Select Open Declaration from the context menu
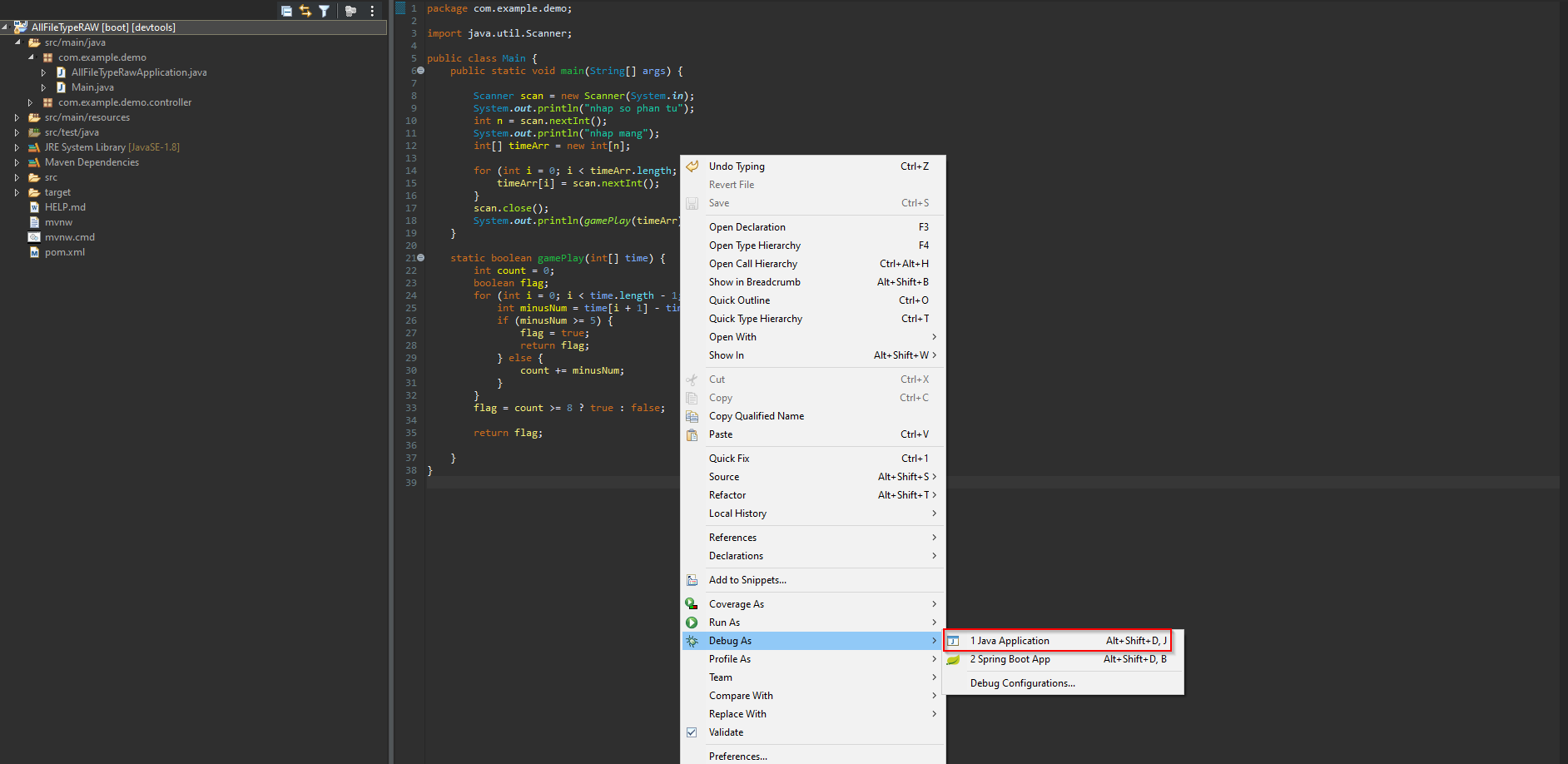The height and width of the screenshot is (764, 1568). (x=747, y=226)
